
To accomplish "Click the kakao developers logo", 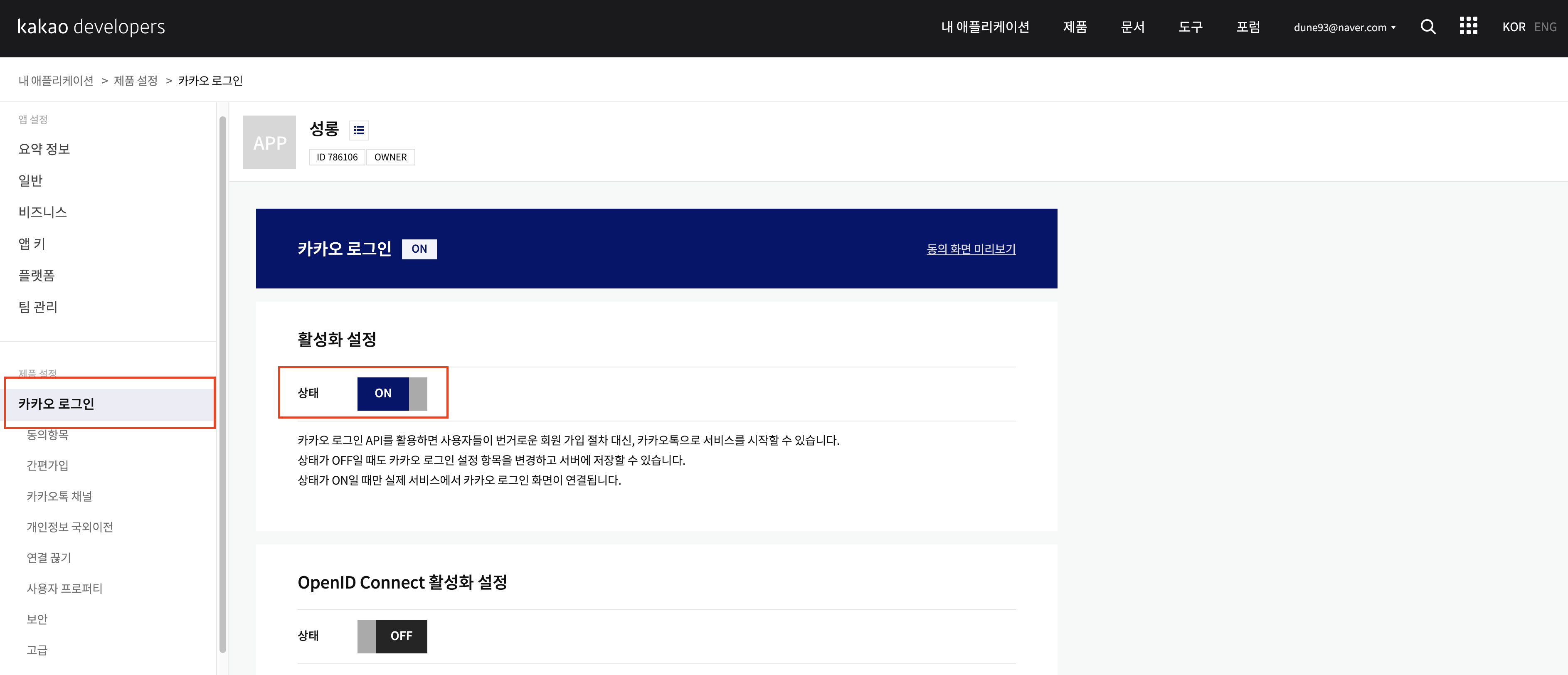I will (91, 27).
